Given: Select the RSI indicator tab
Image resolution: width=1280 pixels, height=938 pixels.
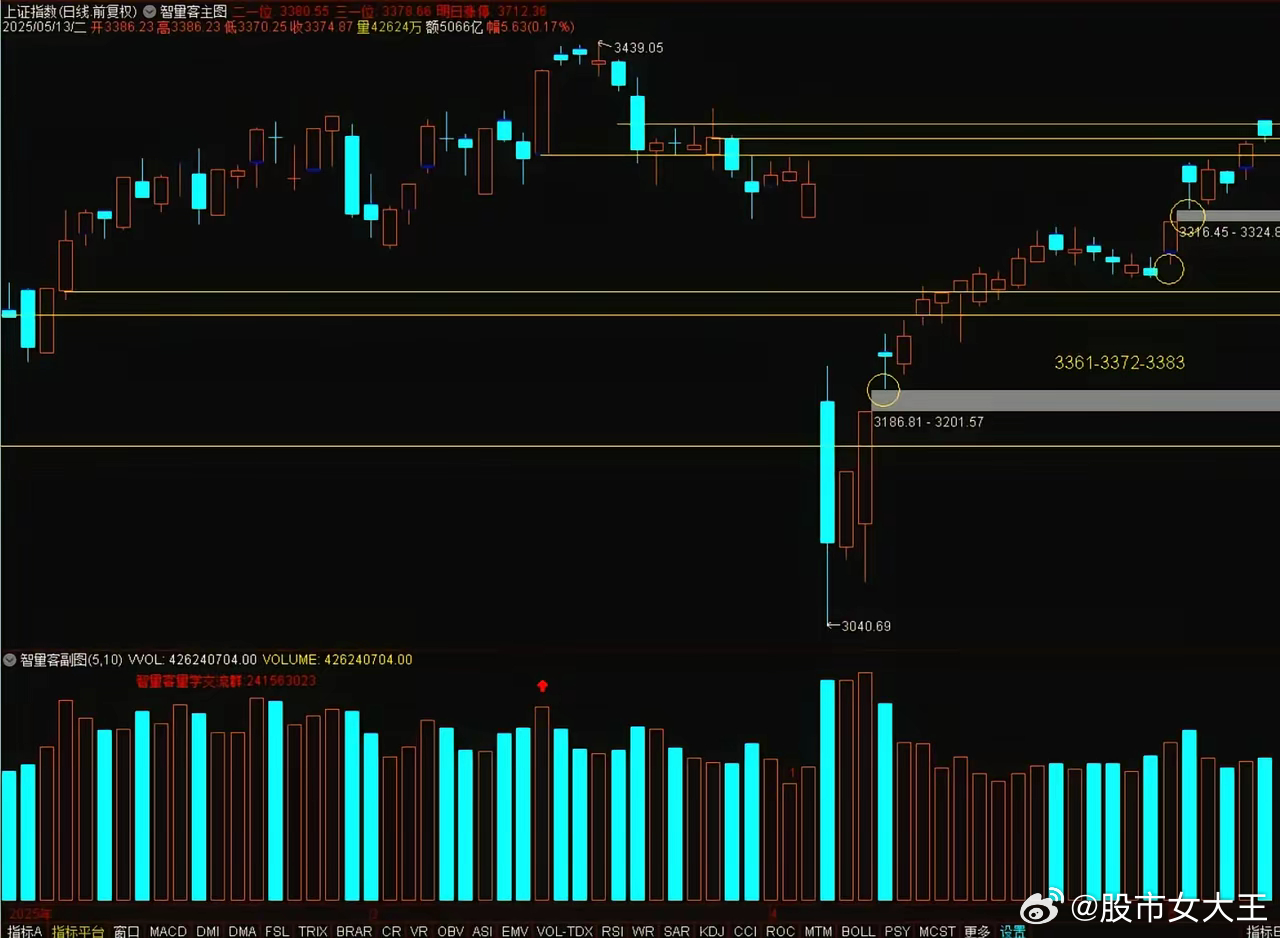Looking at the screenshot, I should click(x=612, y=931).
